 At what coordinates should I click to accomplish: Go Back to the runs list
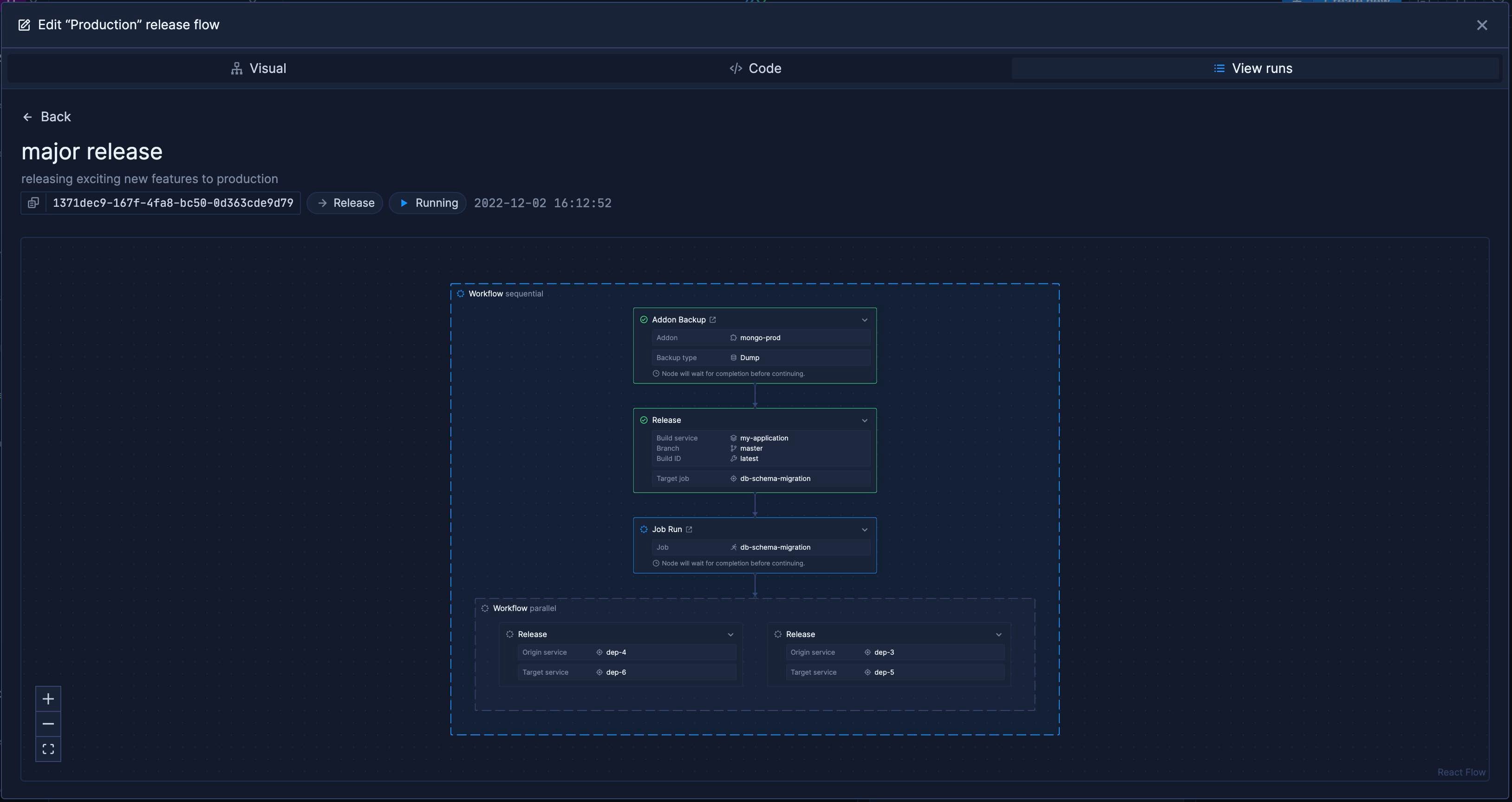47,117
